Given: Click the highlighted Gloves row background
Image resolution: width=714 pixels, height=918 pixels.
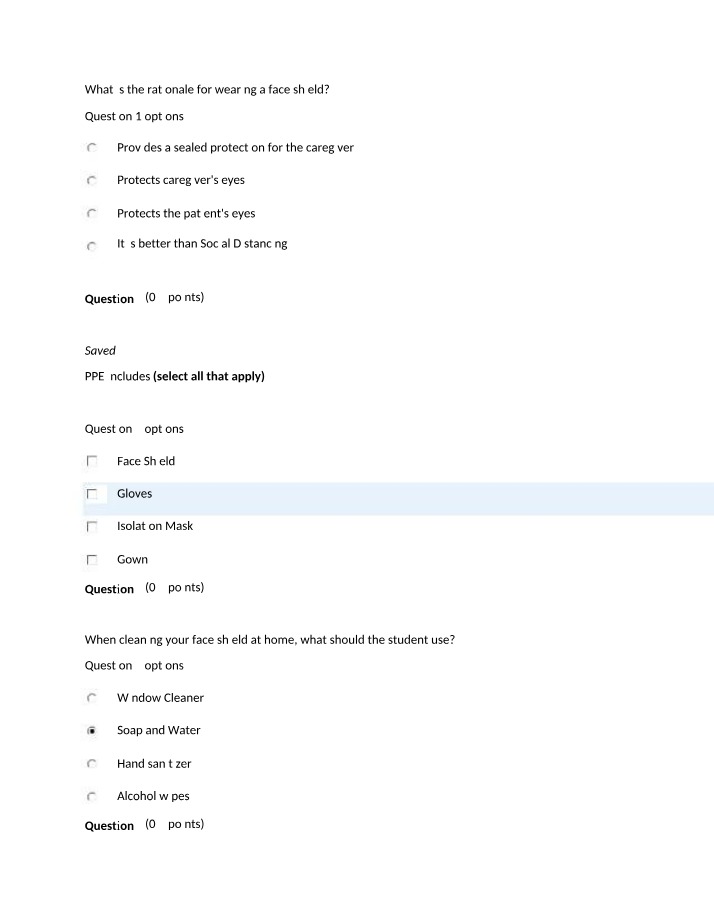Looking at the screenshot, I should (399, 499).
